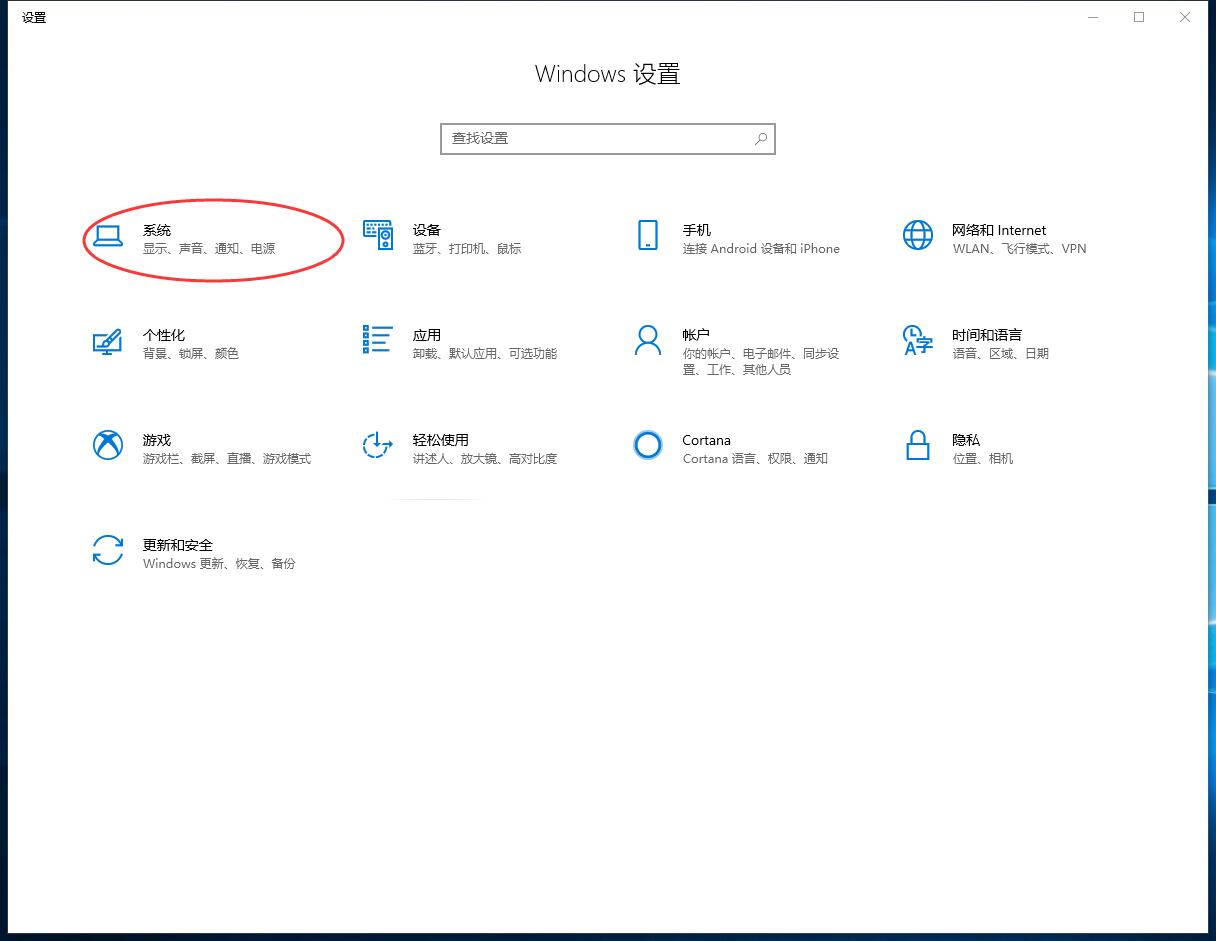1216x941 pixels.
Task: Click 卸载、默认应用、可选功能 description text
Action: point(485,354)
